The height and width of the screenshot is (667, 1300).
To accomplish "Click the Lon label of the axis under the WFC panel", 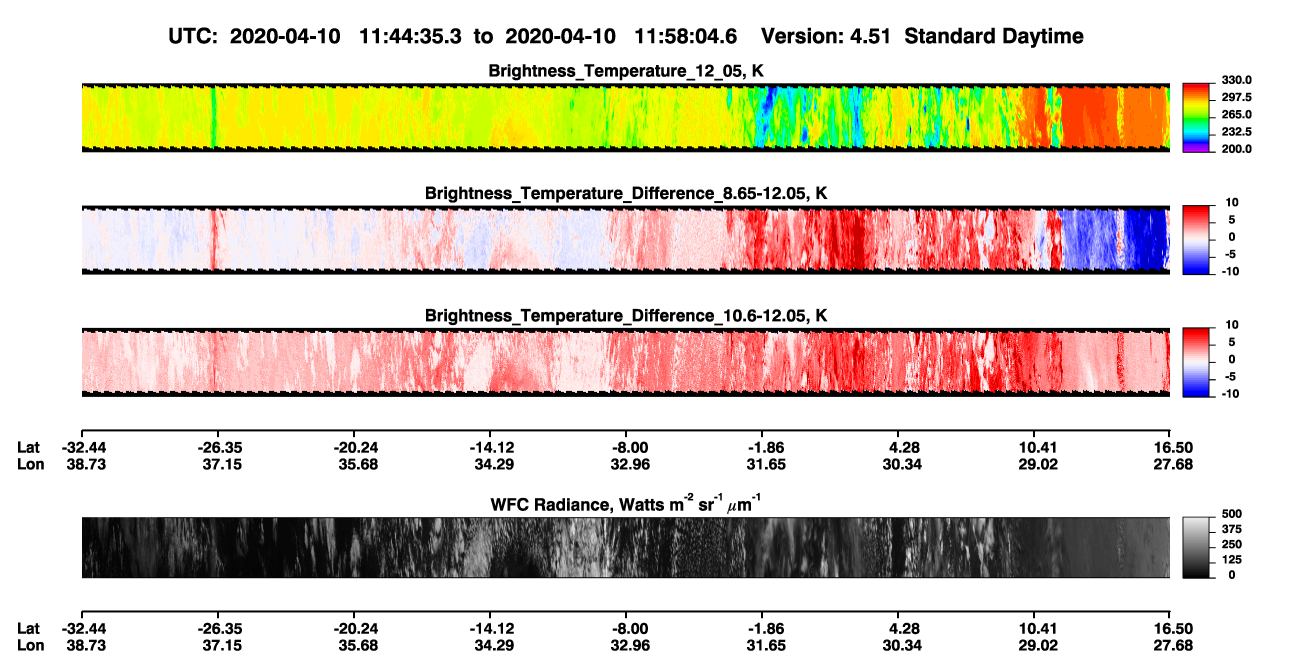I will point(30,645).
